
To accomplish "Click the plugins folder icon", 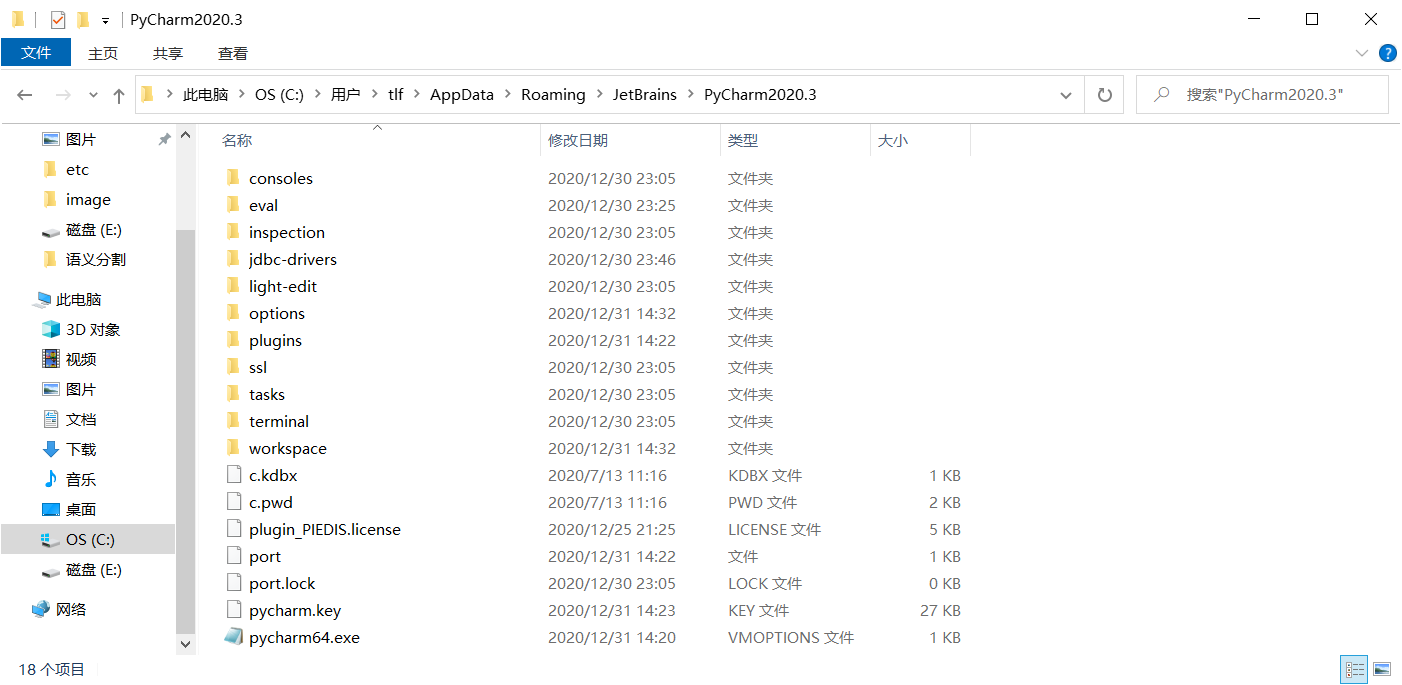I will click(233, 340).
